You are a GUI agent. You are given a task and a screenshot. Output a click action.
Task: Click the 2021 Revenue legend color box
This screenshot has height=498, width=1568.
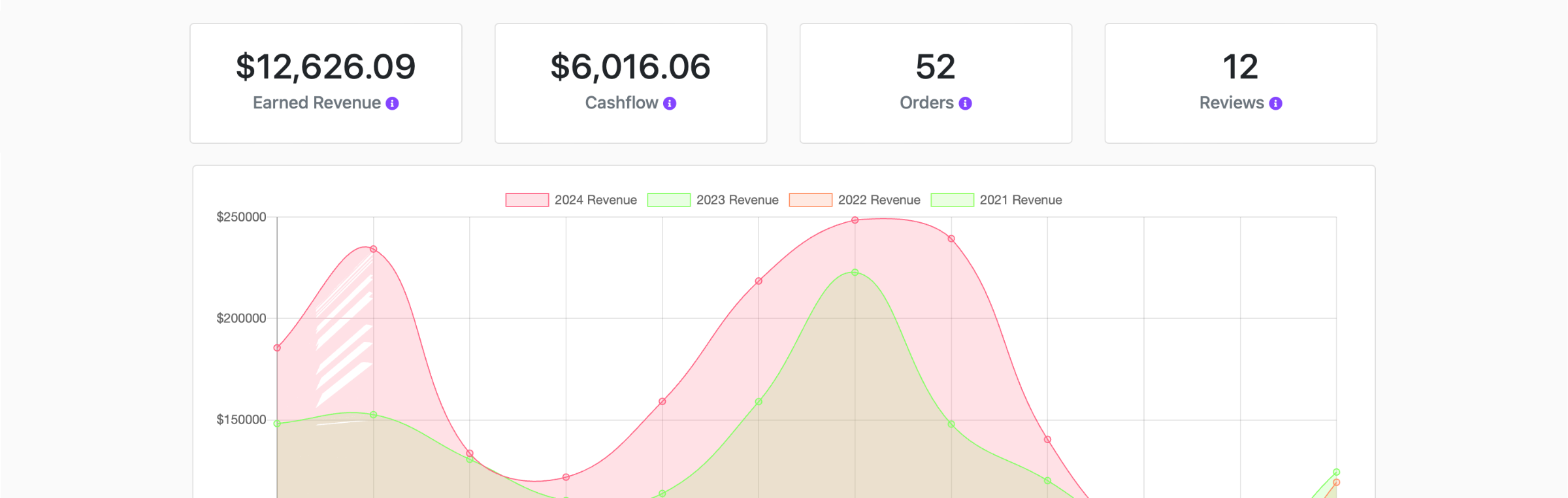(952, 200)
